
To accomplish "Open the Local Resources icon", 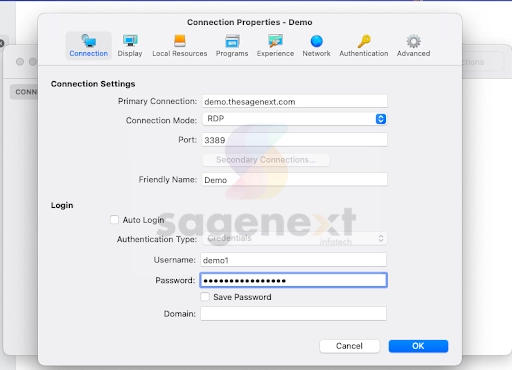I will tap(180, 46).
